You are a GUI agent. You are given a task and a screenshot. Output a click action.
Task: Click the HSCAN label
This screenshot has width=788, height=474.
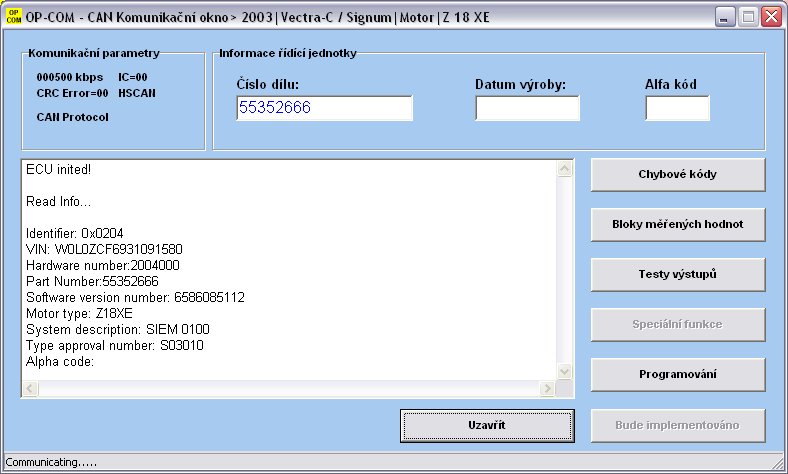(x=137, y=93)
